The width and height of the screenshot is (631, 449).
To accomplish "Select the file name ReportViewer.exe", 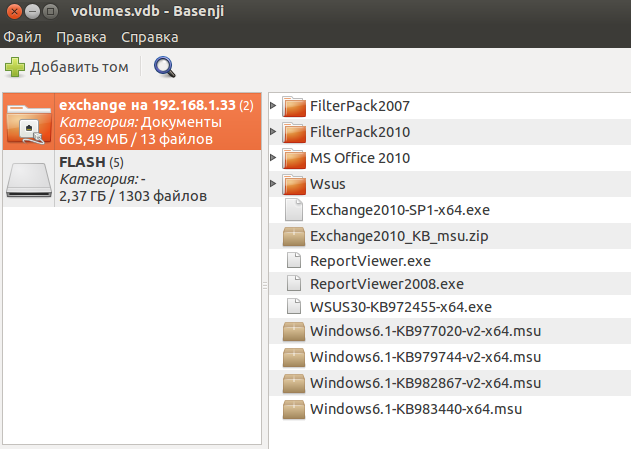I will click(x=370, y=261).
